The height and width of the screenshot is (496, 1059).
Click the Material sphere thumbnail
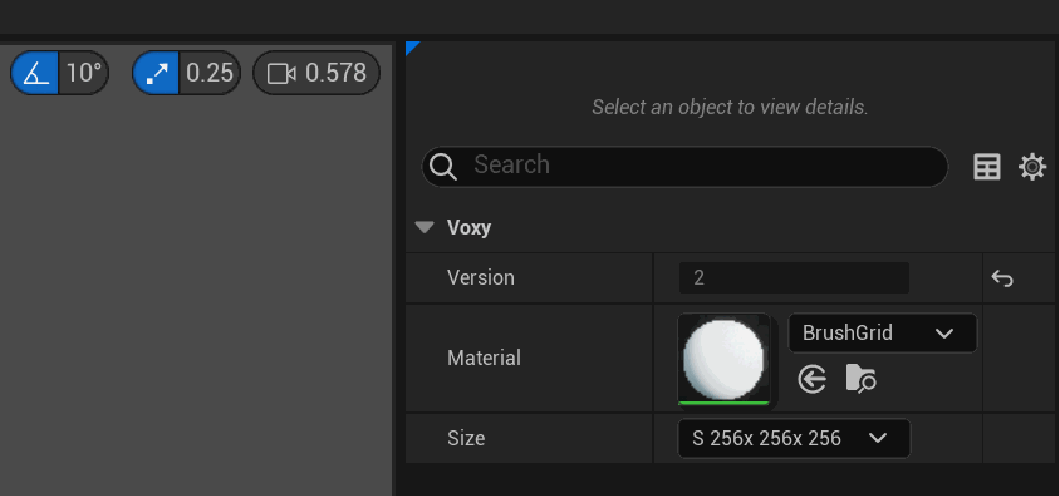pyautogui.click(x=724, y=359)
